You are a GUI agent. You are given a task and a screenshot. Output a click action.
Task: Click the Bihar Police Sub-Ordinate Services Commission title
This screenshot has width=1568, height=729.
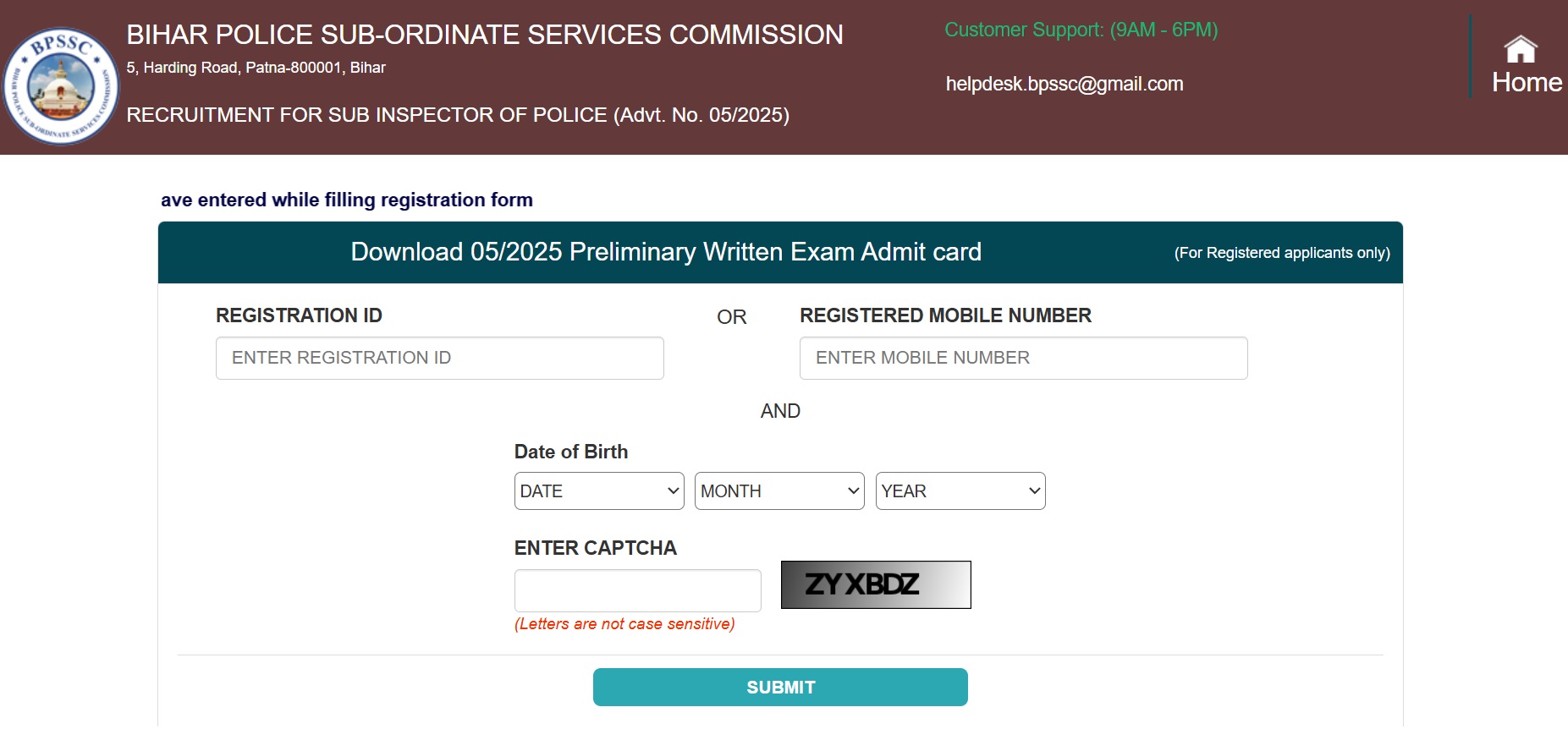484,35
